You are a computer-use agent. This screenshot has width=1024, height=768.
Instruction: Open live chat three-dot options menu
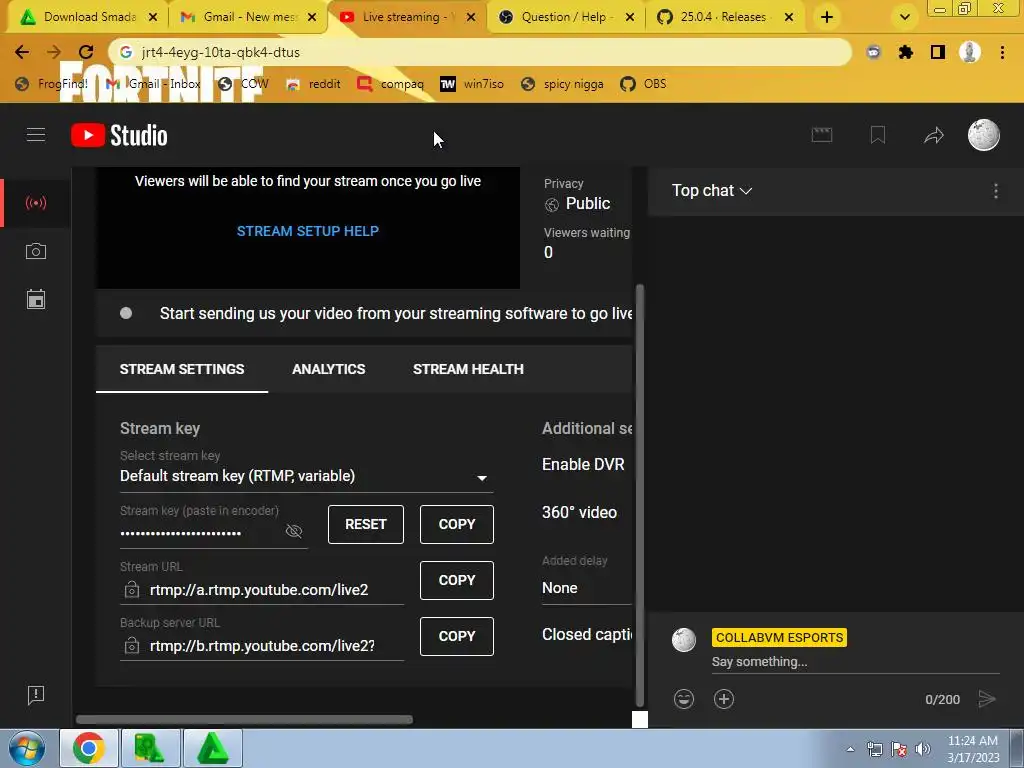point(995,191)
